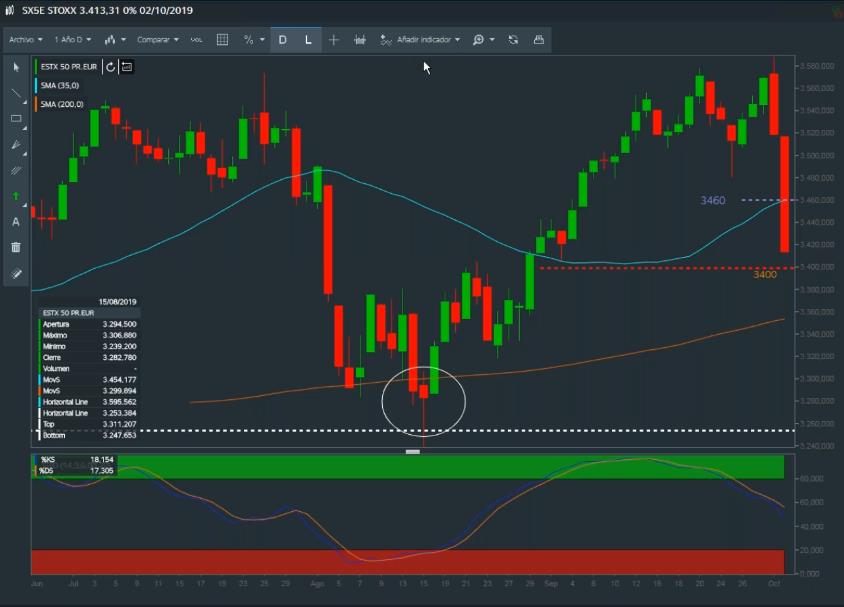
Task: Enable the L logarithmic scale toggle
Action: click(308, 40)
